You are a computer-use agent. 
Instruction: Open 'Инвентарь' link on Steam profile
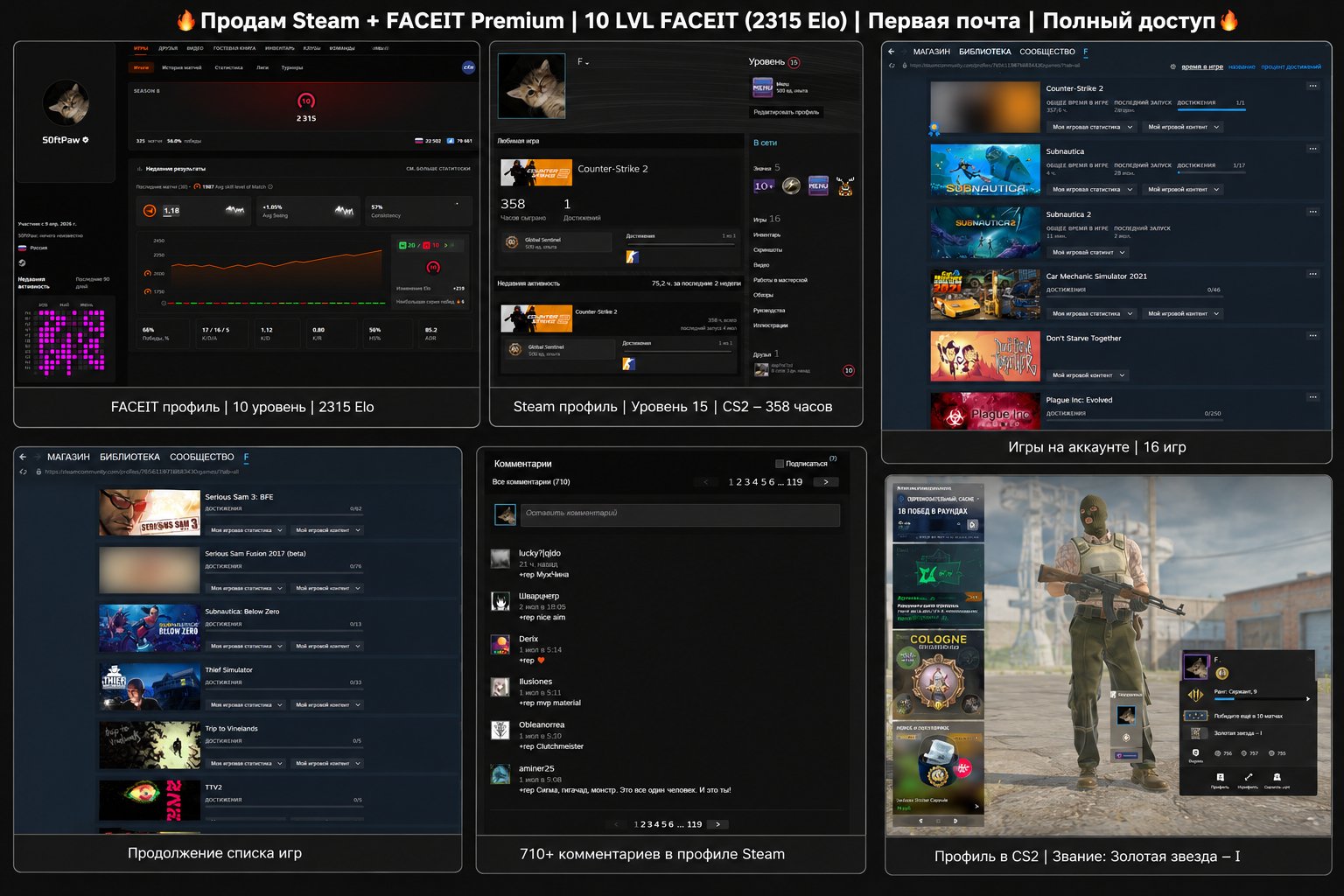pyautogui.click(x=766, y=234)
